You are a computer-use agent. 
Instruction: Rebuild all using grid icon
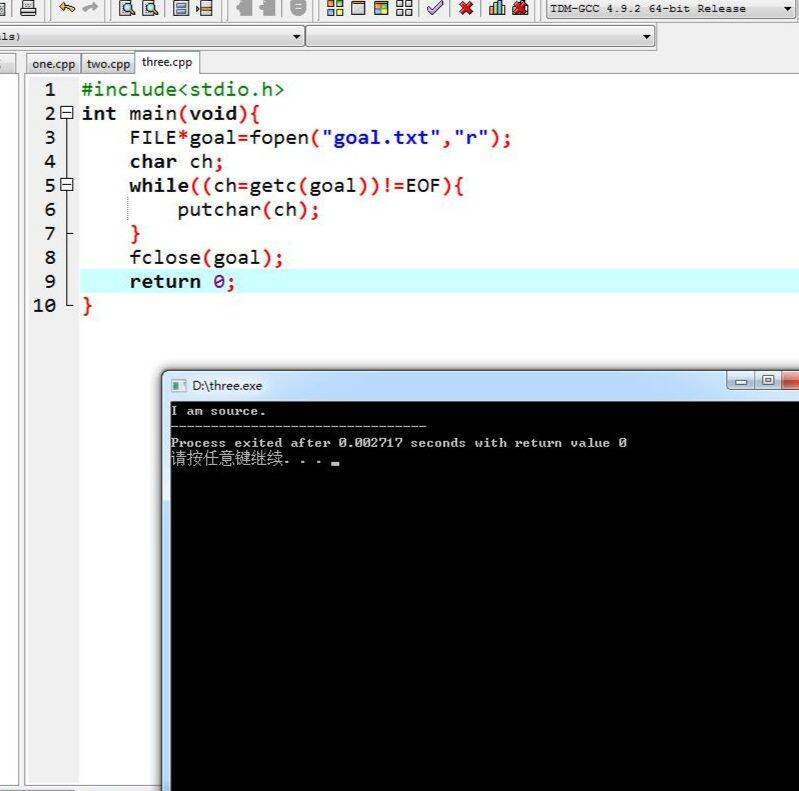(x=404, y=8)
